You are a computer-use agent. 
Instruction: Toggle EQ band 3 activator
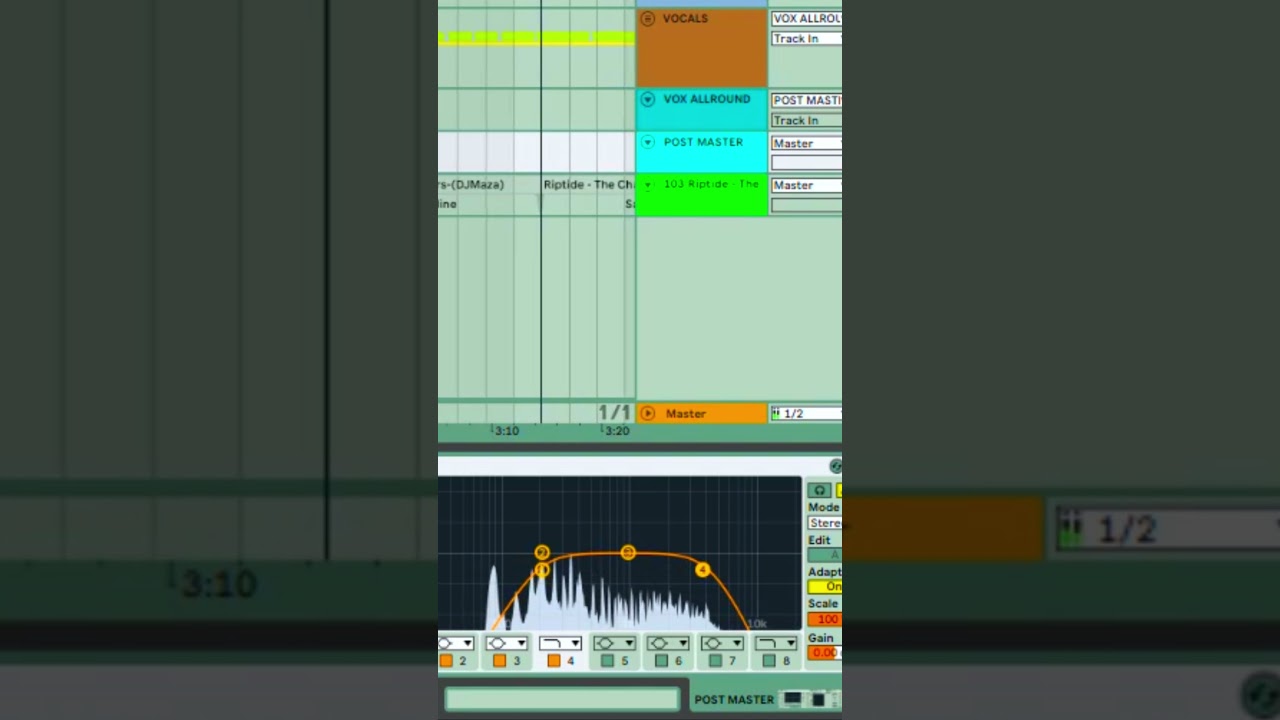click(499, 661)
